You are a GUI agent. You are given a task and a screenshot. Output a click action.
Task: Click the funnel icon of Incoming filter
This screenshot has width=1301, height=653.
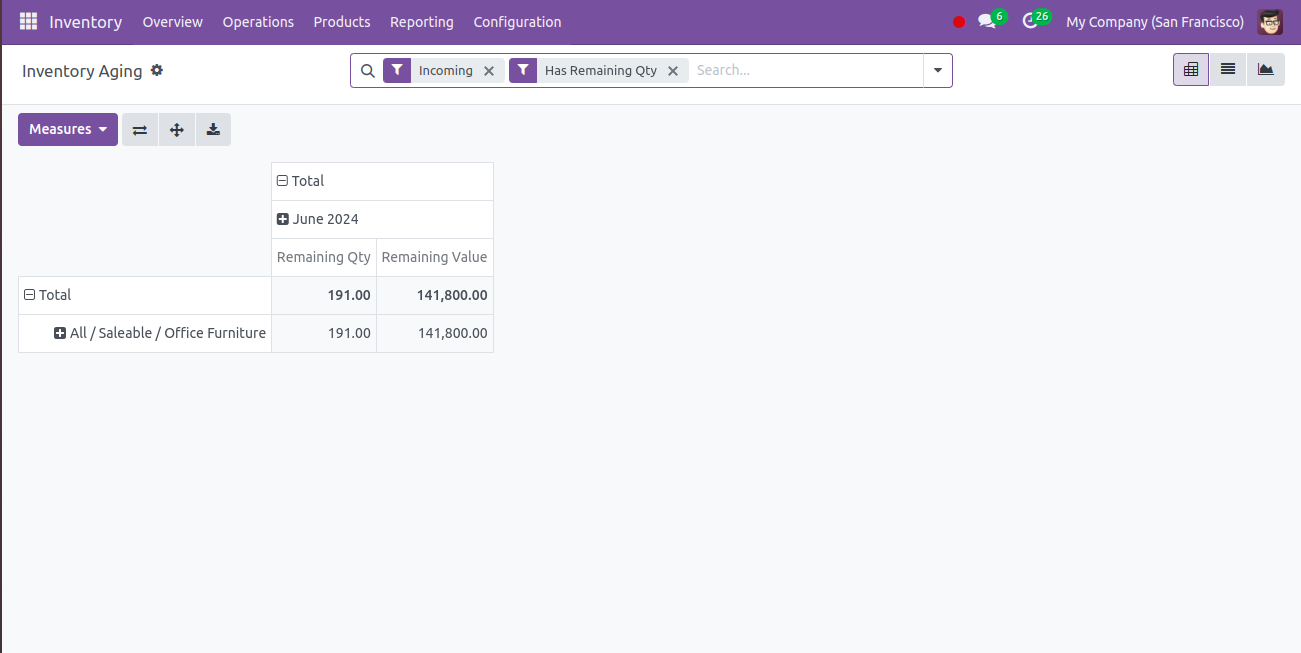tap(397, 70)
